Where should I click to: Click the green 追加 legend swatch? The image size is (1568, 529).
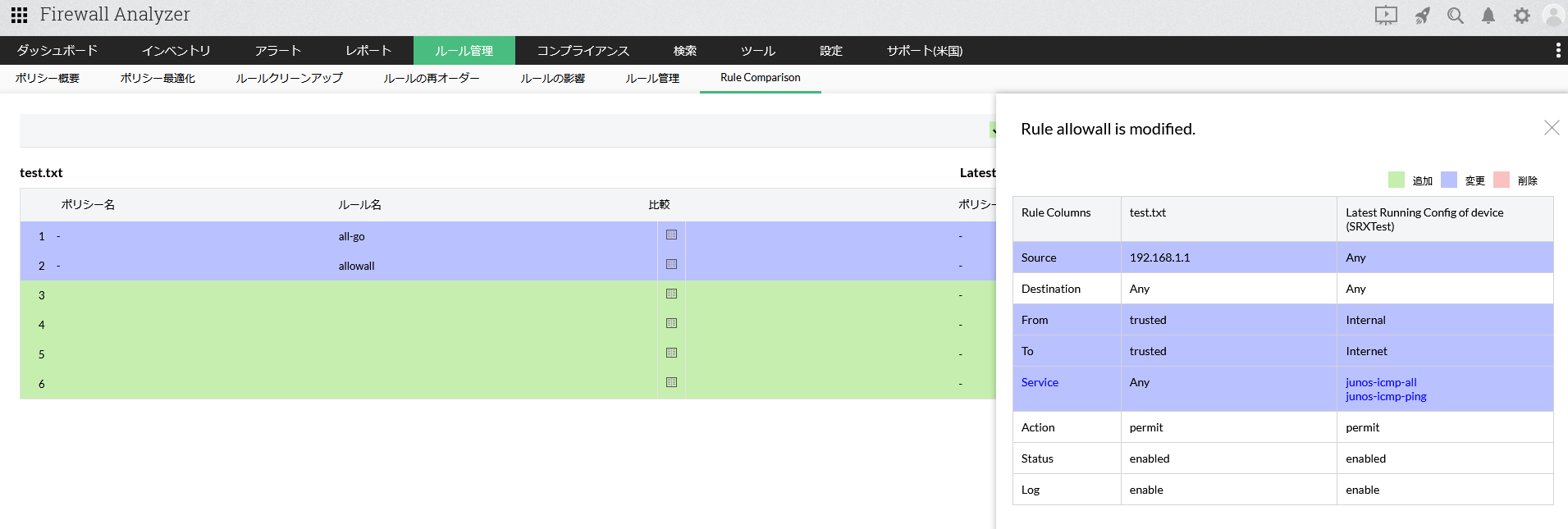pyautogui.click(x=1396, y=180)
